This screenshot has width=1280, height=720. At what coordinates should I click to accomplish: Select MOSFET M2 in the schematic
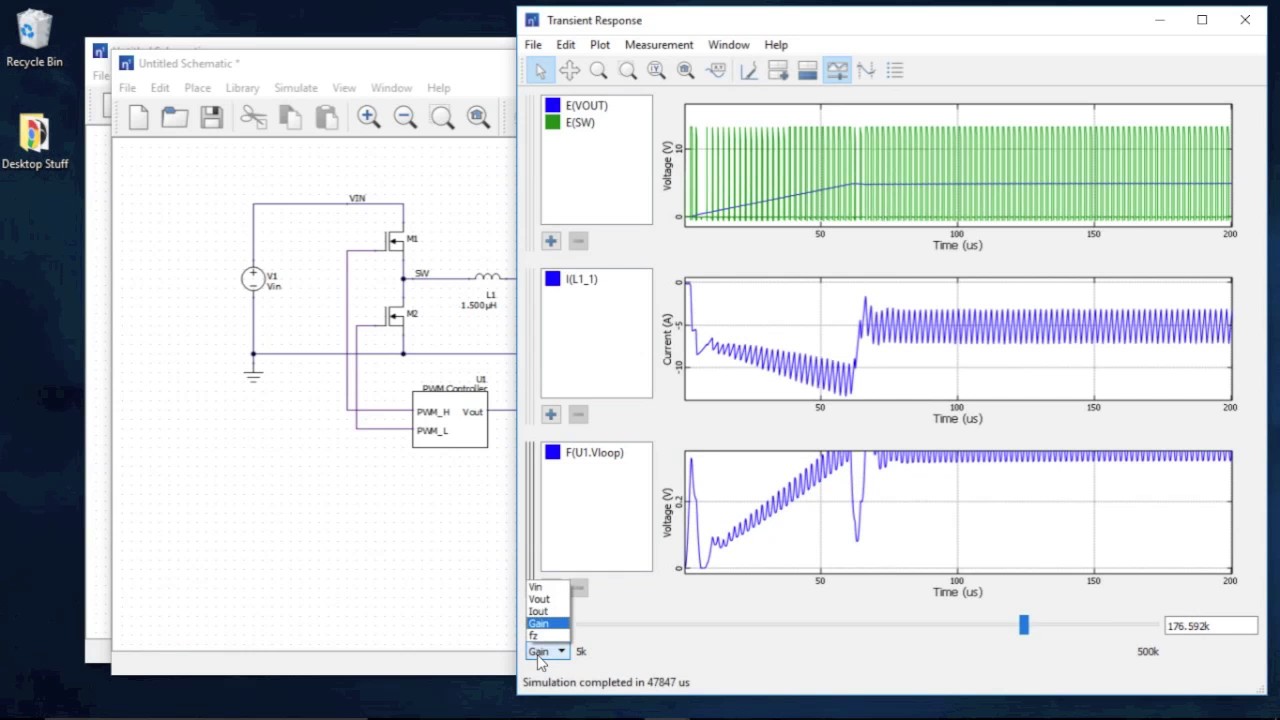pyautogui.click(x=397, y=315)
